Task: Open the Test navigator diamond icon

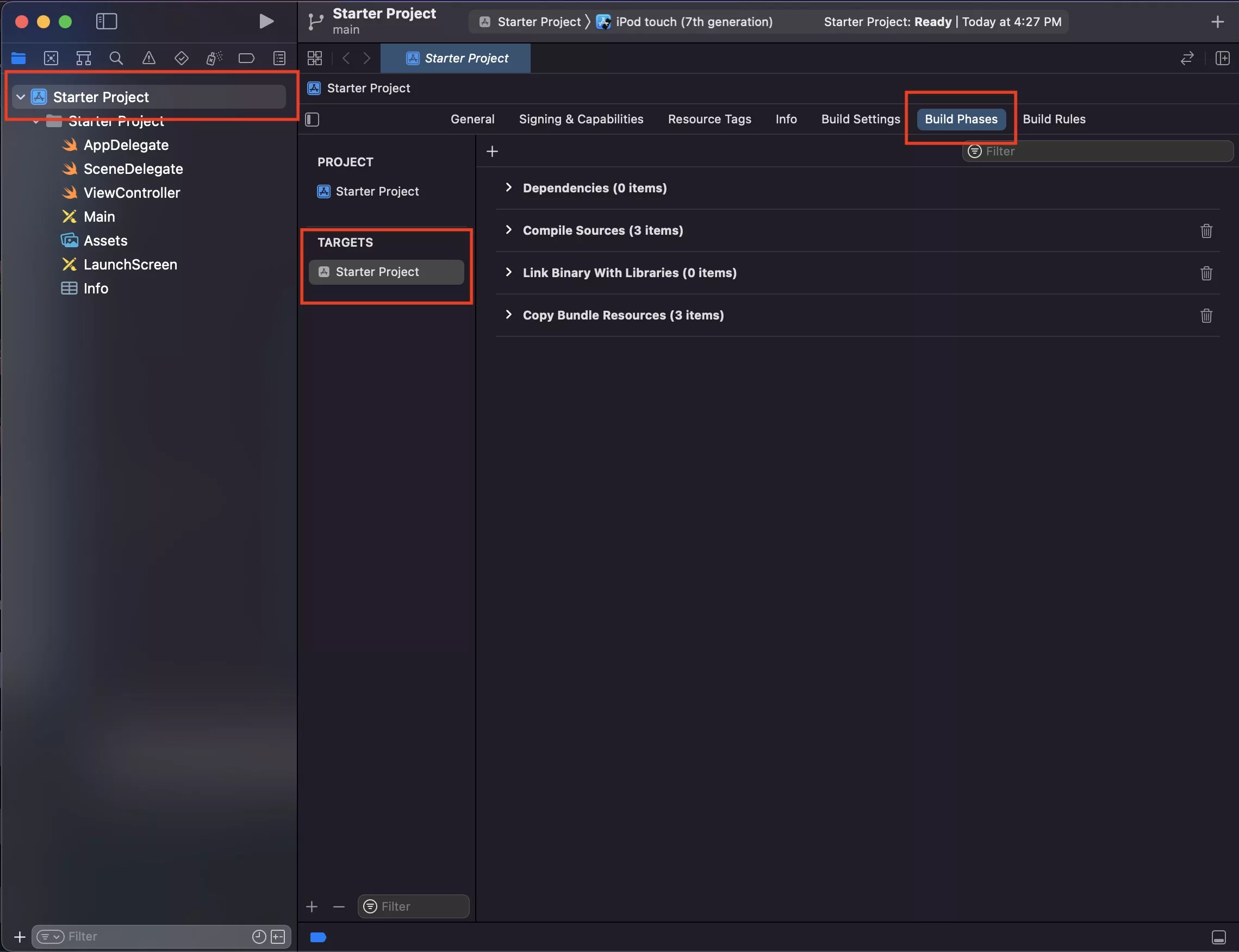Action: point(182,58)
